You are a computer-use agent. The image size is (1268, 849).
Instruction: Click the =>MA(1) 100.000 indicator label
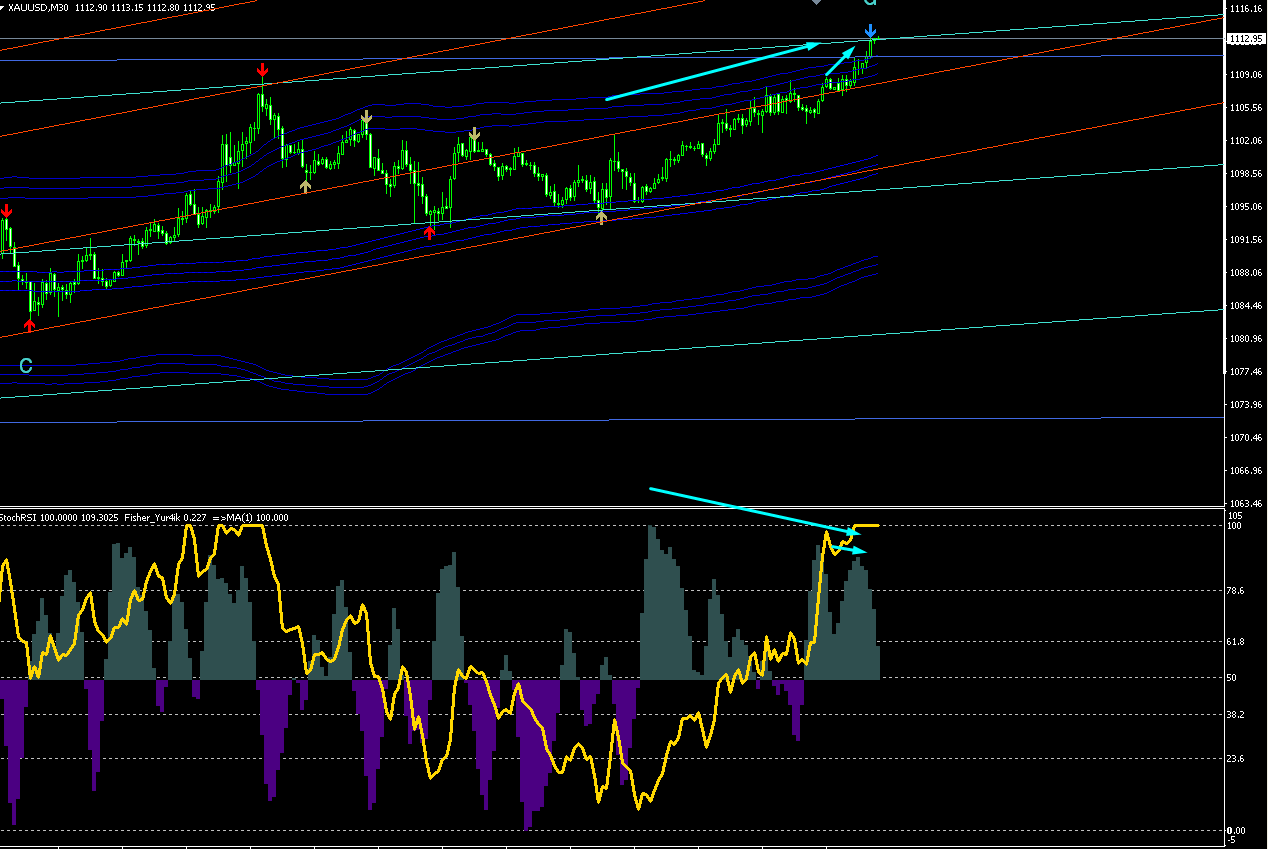click(250, 518)
